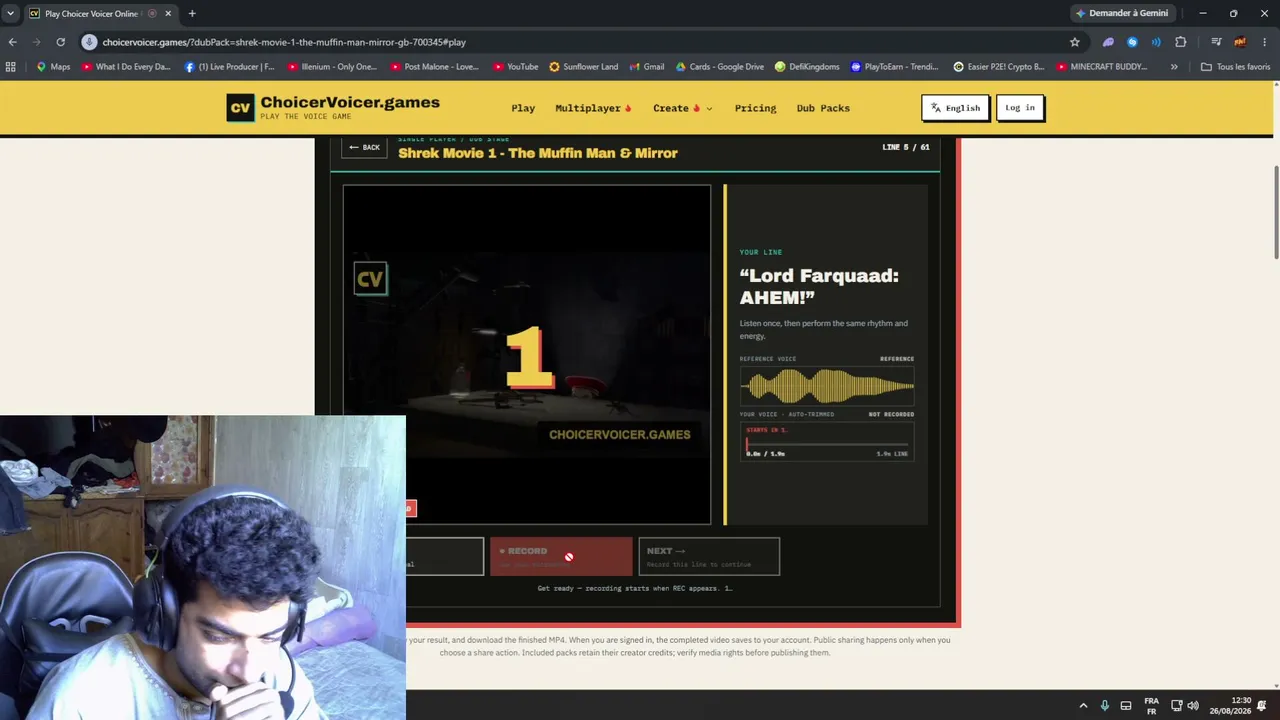Click the purple extension icon in toolbar

click(x=1108, y=42)
